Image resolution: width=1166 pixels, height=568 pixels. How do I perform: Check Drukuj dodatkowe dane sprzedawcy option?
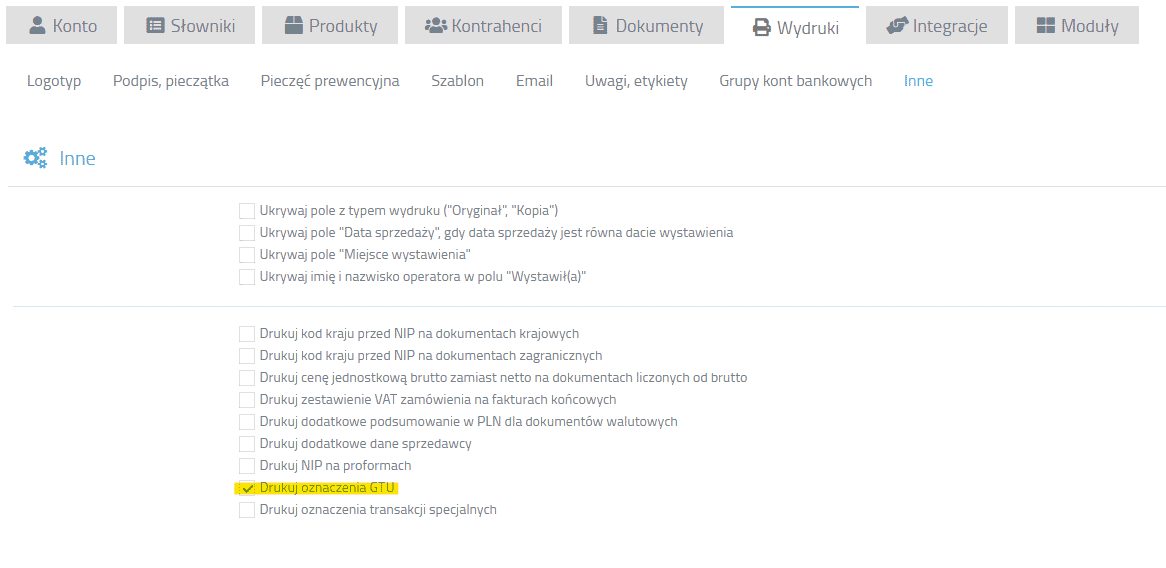coord(247,444)
